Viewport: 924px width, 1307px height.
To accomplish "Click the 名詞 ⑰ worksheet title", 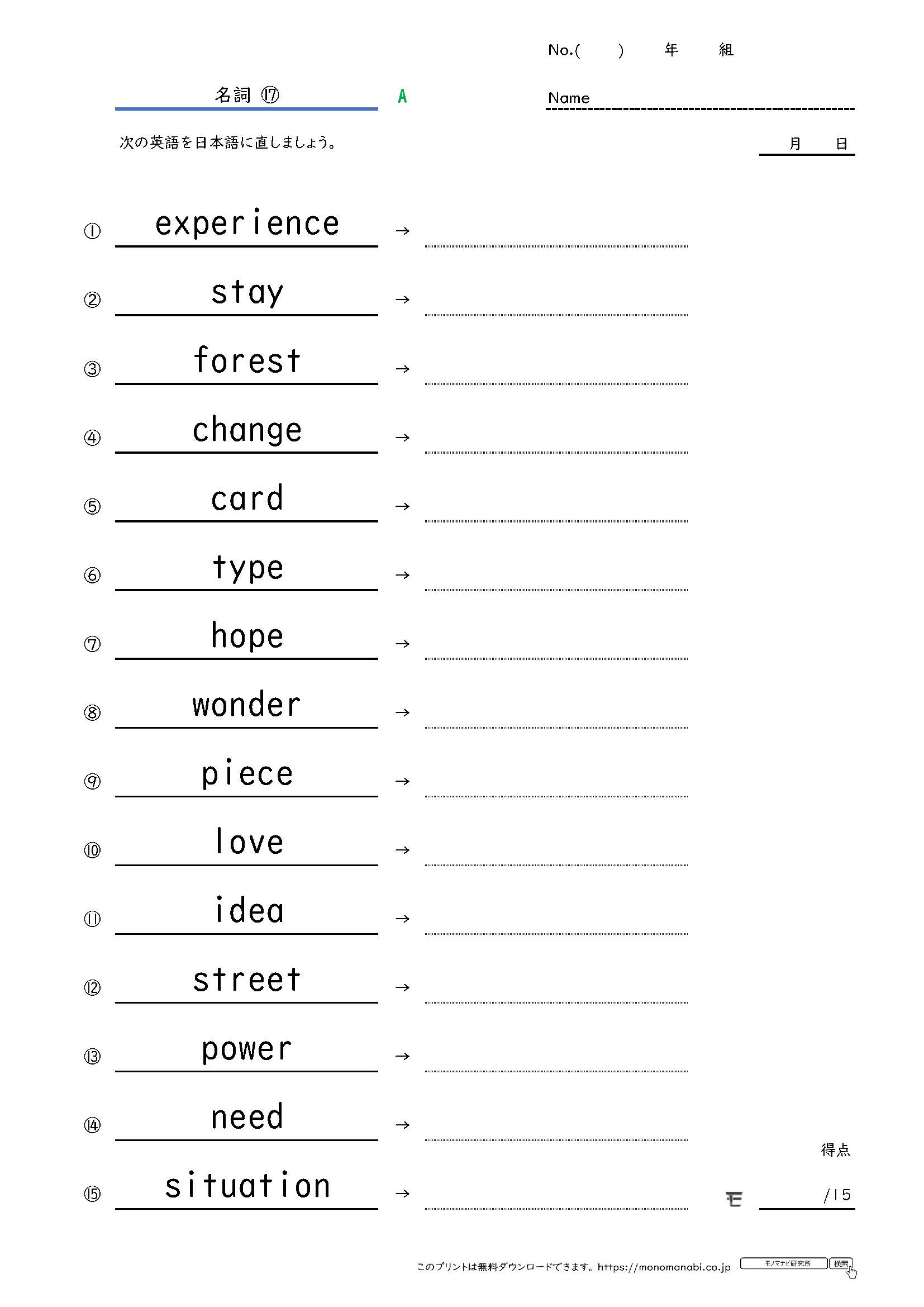I will click(246, 94).
